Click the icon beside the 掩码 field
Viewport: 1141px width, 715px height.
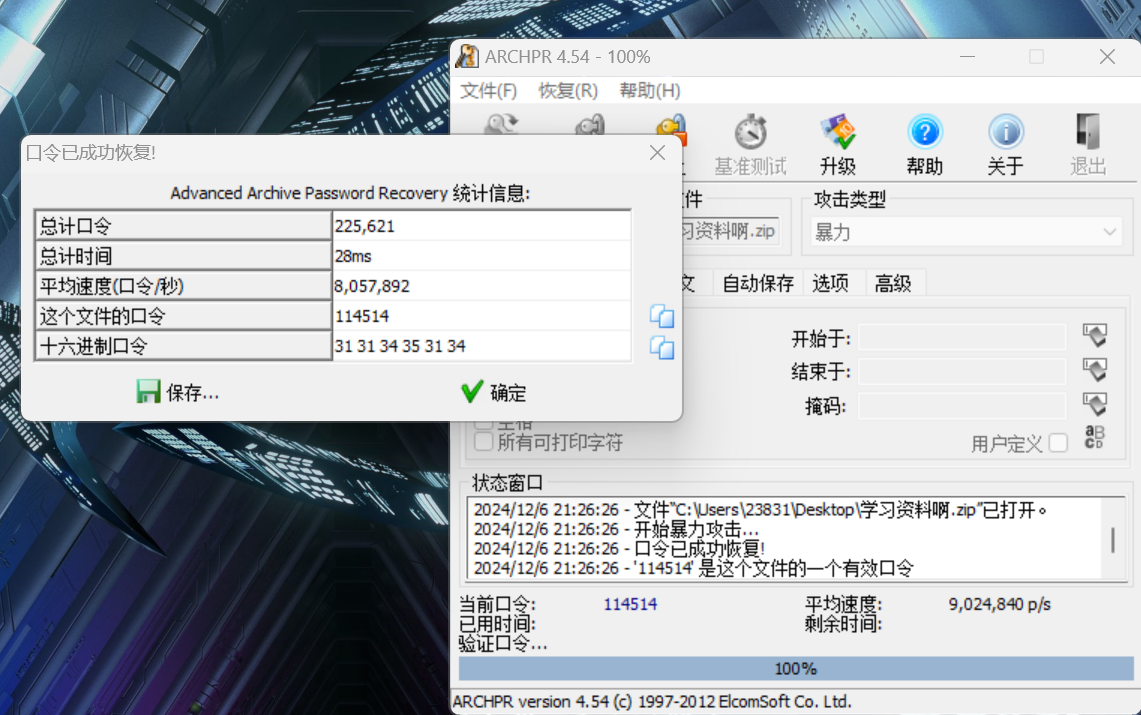(x=1094, y=404)
